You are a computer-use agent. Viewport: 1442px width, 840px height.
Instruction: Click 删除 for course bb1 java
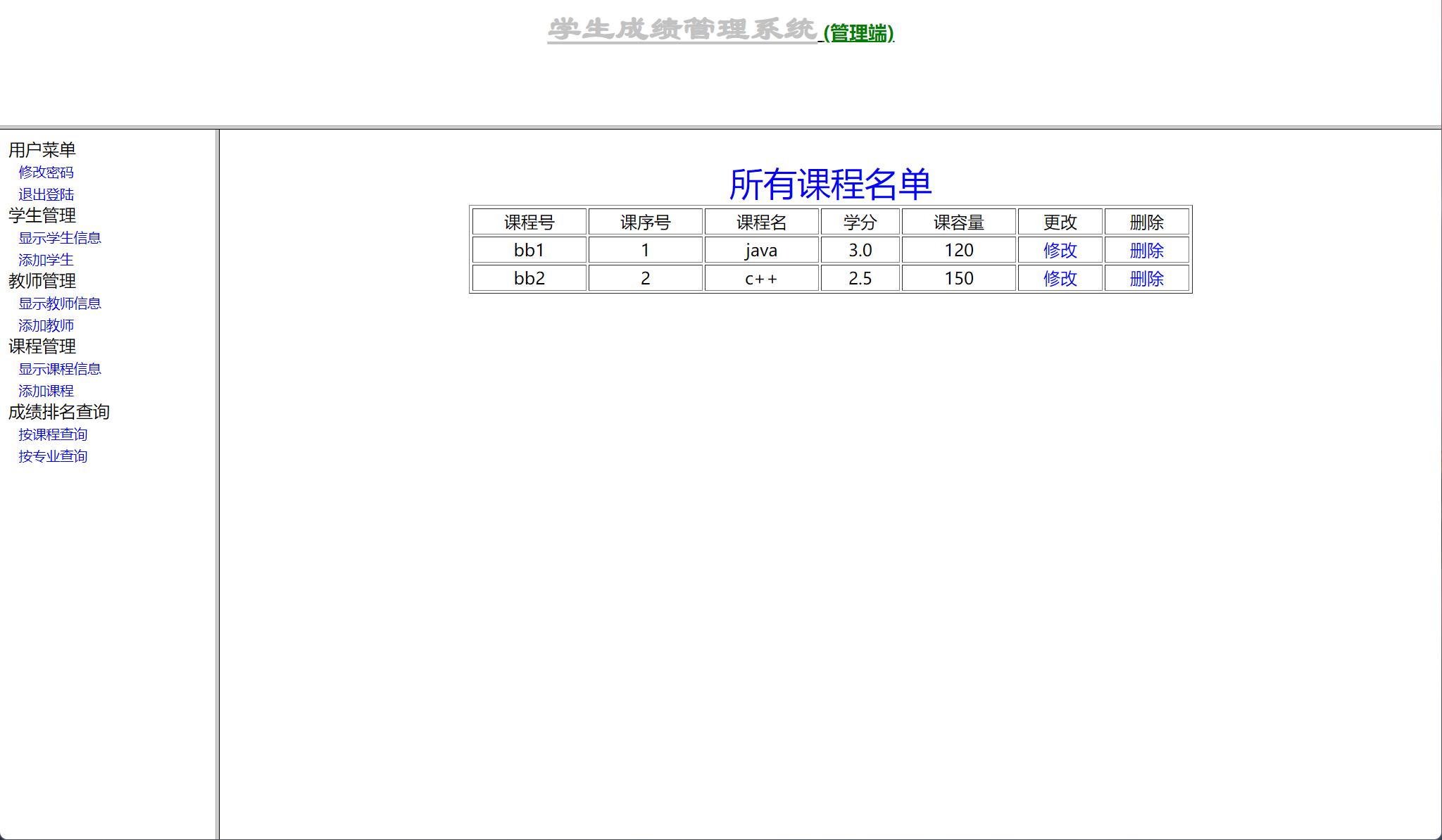pyautogui.click(x=1146, y=250)
